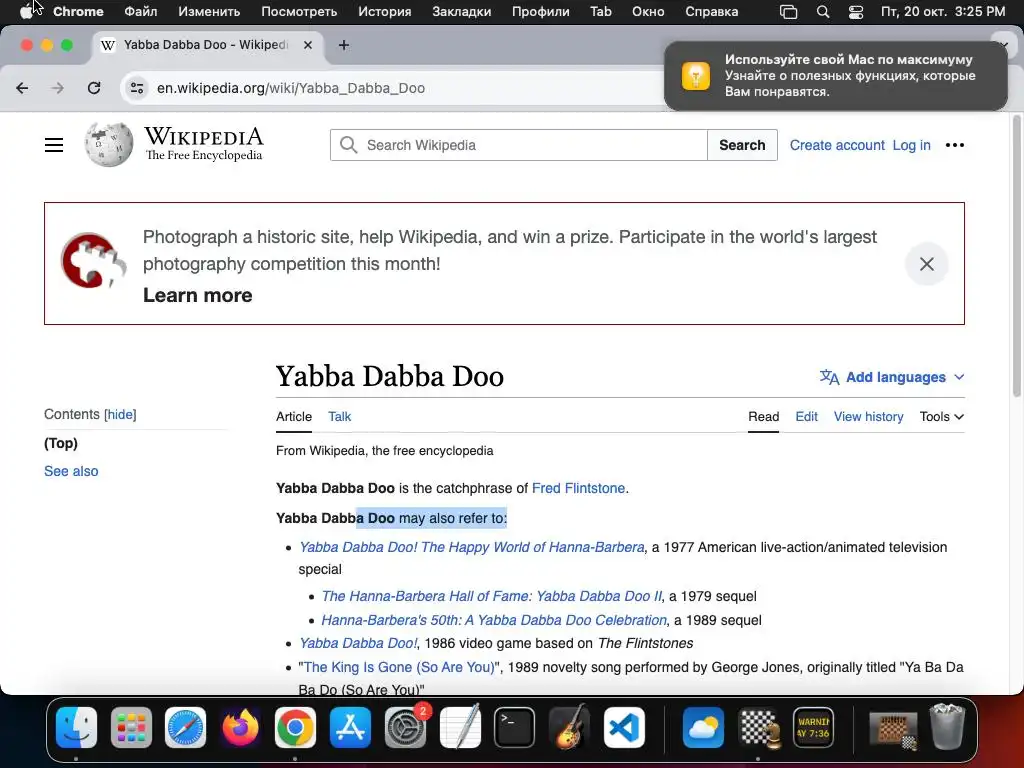The width and height of the screenshot is (1024, 768).
Task: Open Yabba Dabba Doo! video game link
Action: [358, 643]
